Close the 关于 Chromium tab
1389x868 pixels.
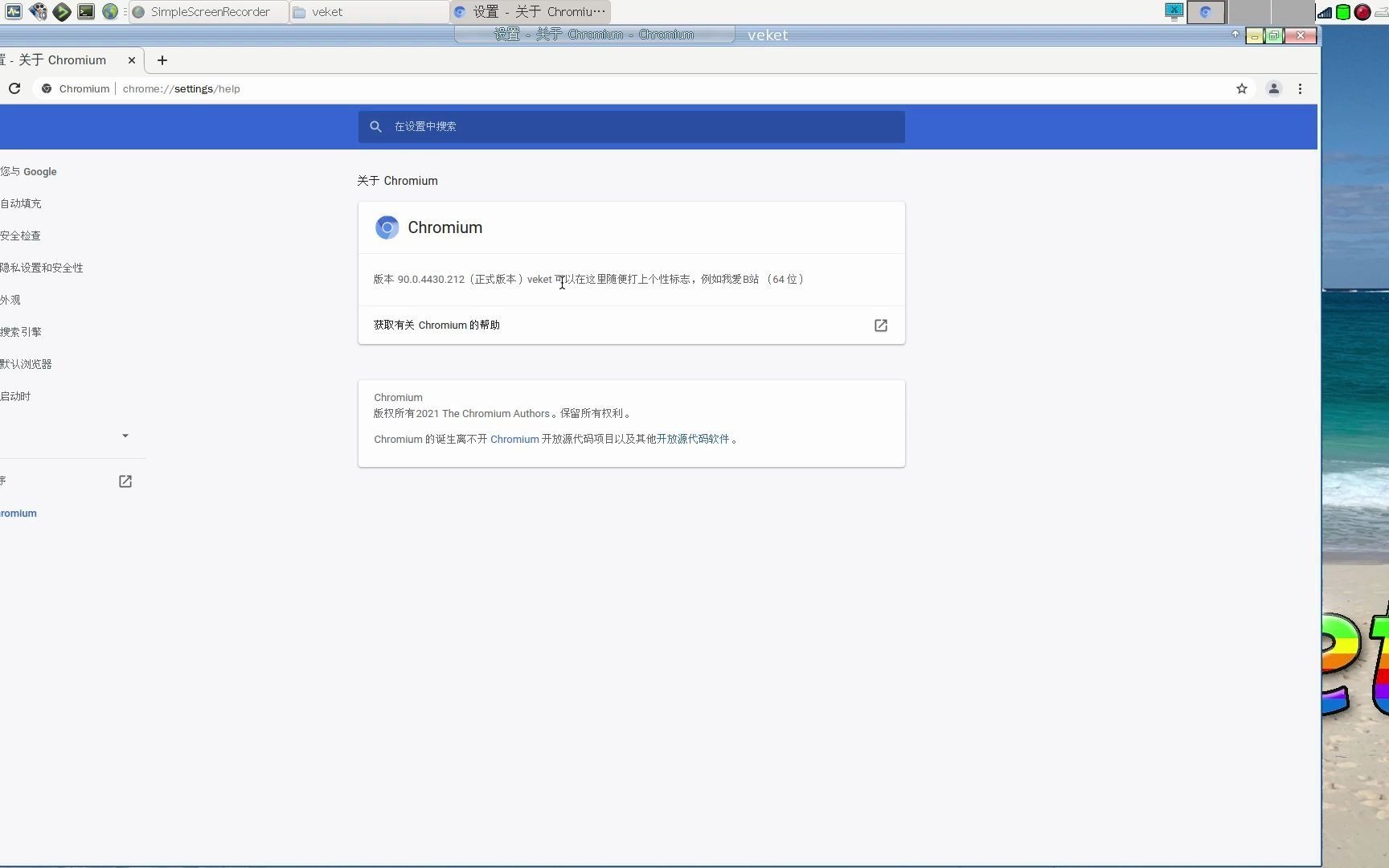click(132, 60)
